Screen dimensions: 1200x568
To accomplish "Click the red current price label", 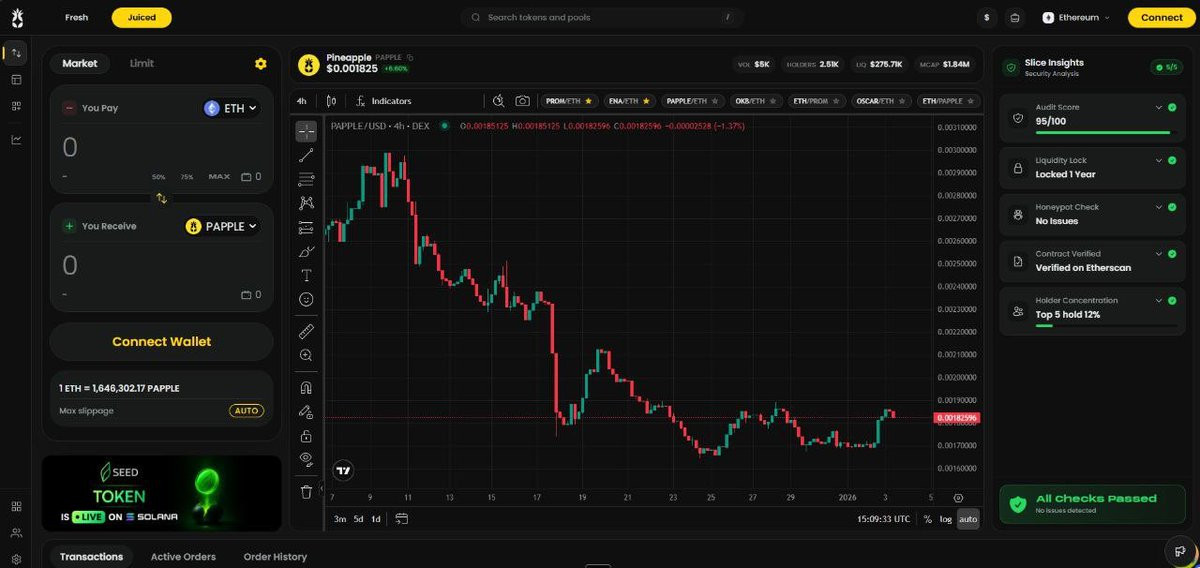I will click(x=957, y=417).
